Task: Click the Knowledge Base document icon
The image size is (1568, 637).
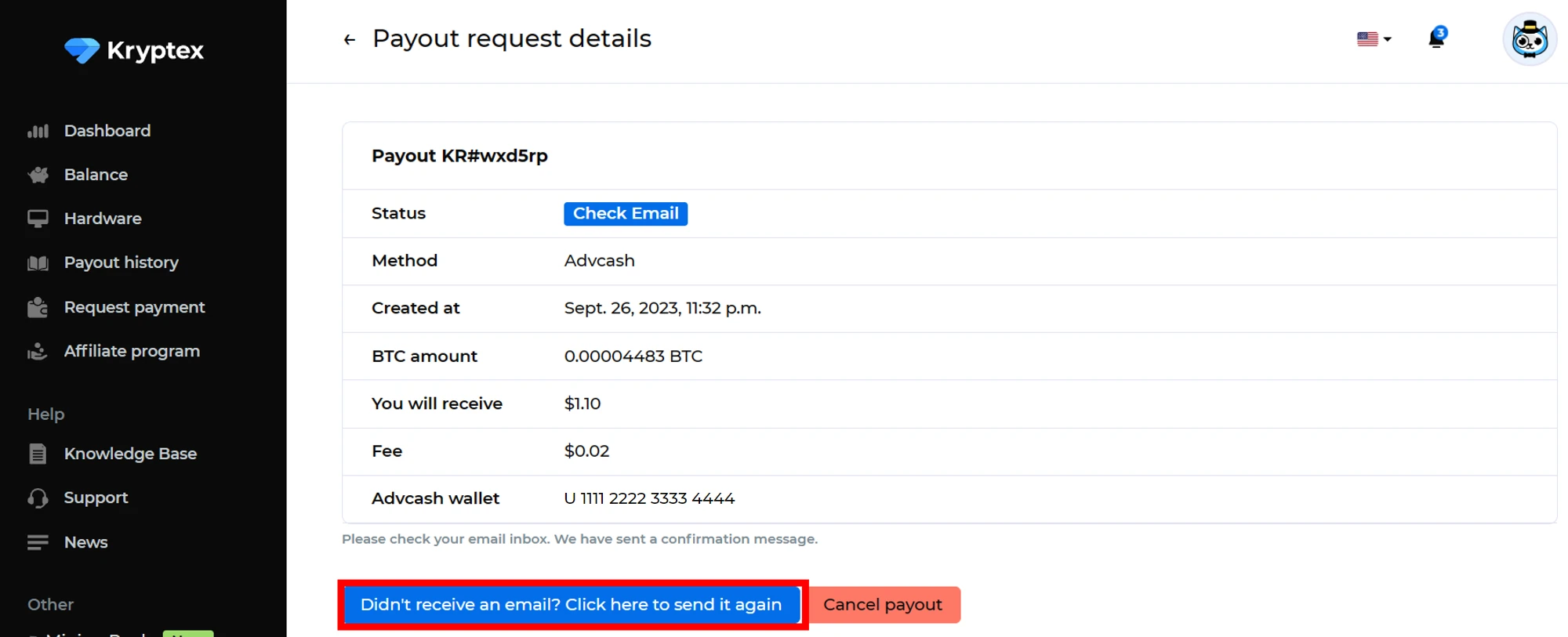Action: 38,454
